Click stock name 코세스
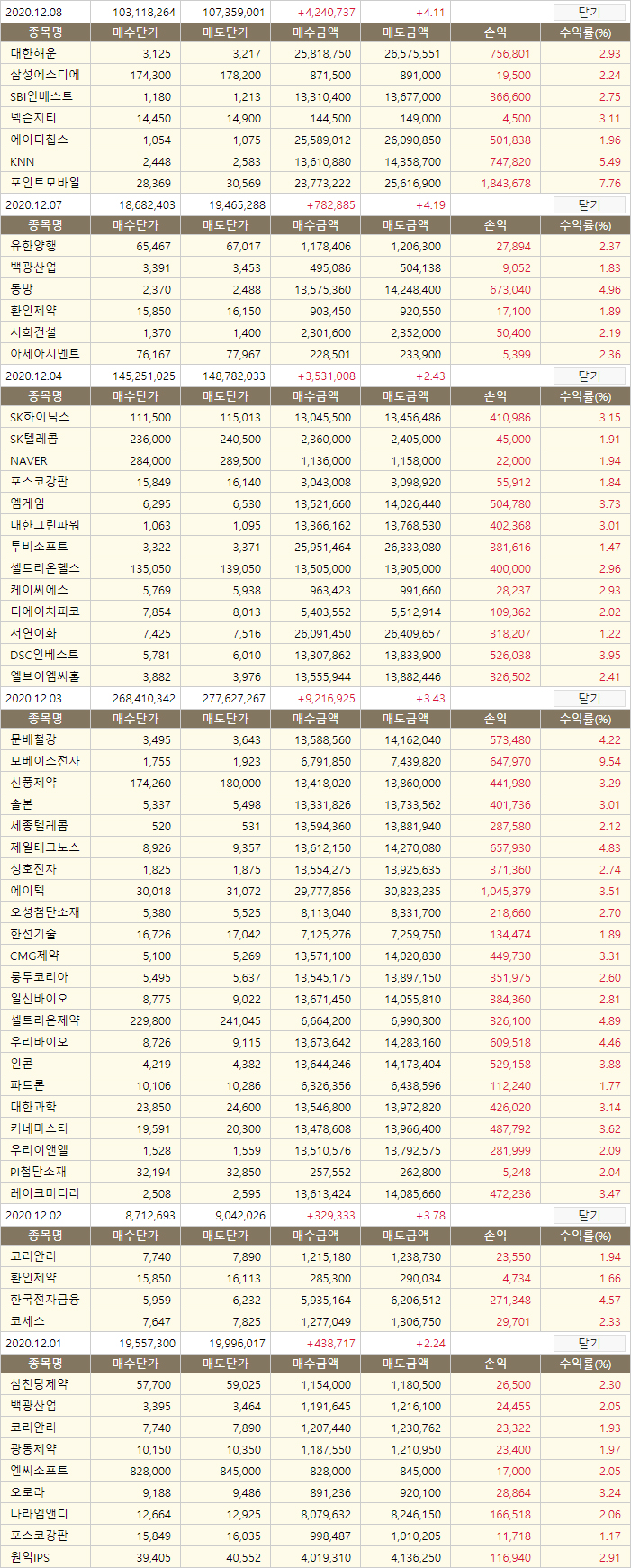Viewport: 631px width, 1568px height. [27, 1321]
